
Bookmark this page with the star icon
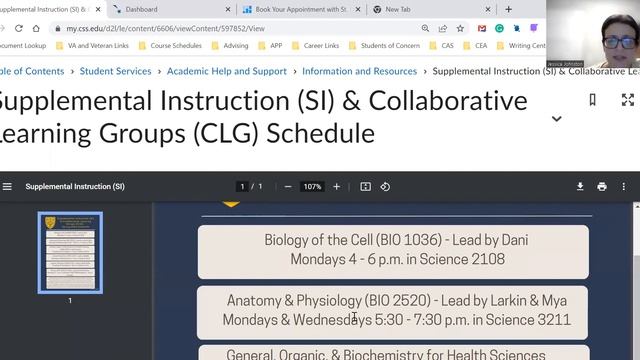point(460,28)
